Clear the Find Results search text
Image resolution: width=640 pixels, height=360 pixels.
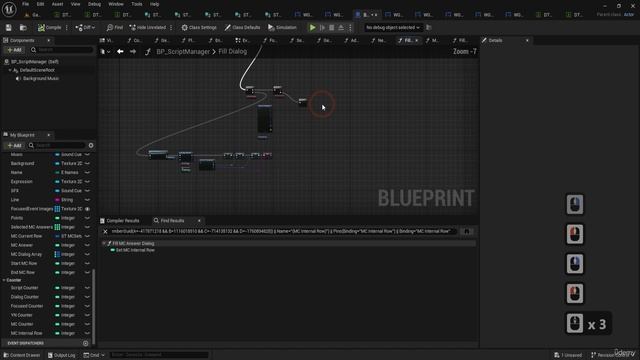105,231
